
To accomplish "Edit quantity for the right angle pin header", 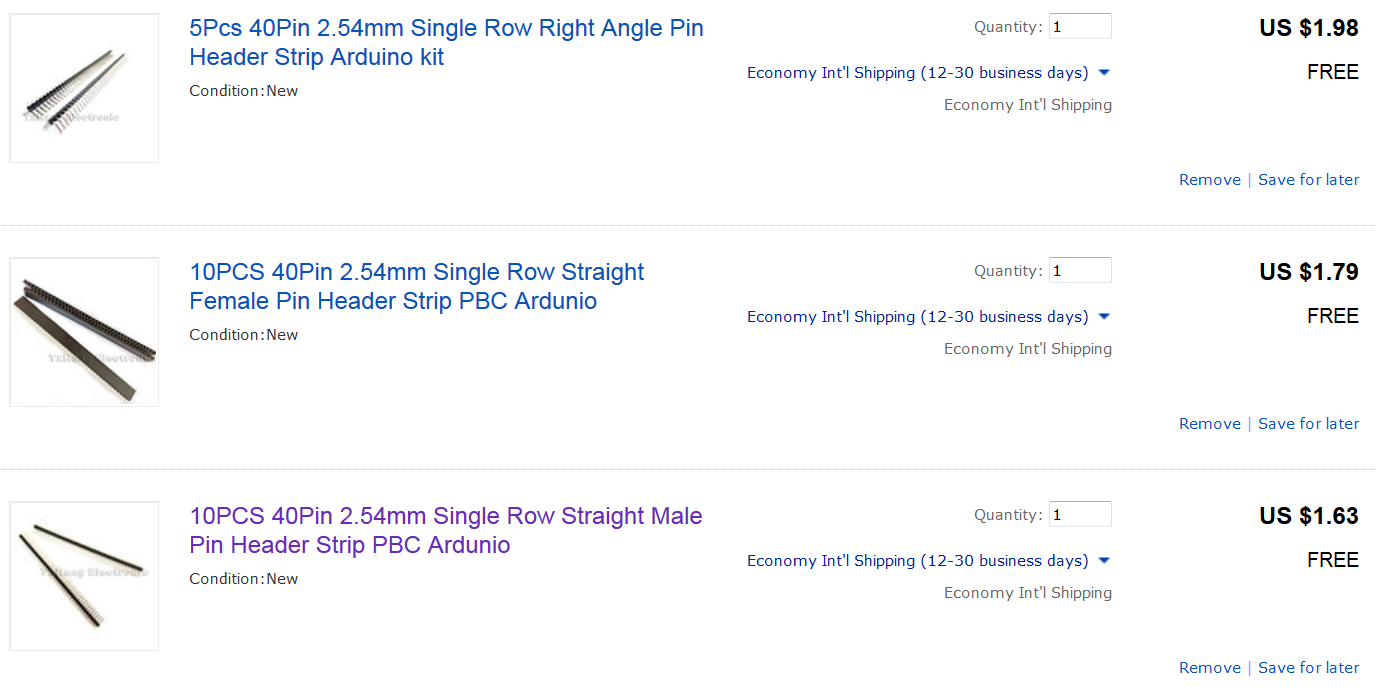I will 1080,27.
